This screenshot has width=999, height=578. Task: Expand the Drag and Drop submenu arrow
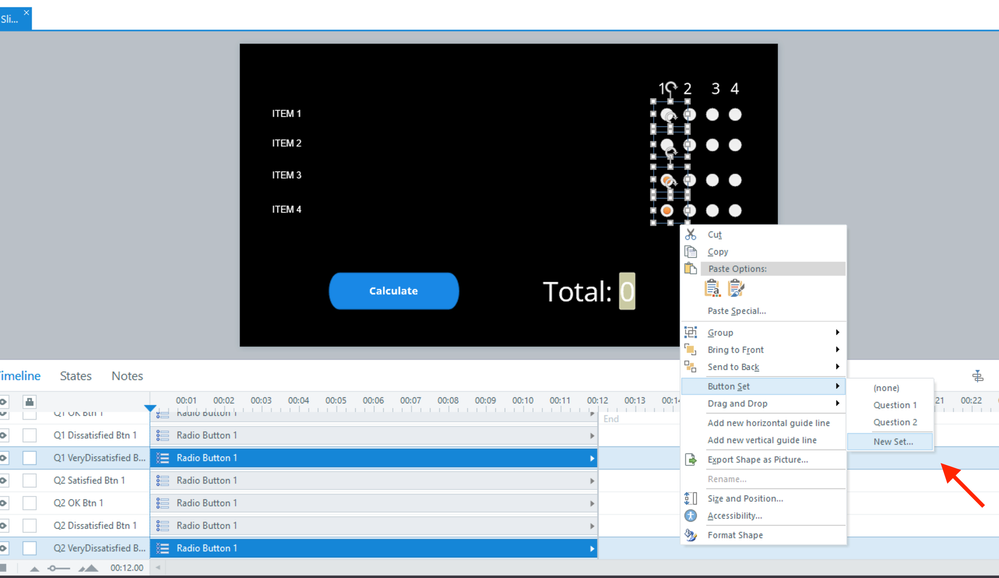point(837,403)
